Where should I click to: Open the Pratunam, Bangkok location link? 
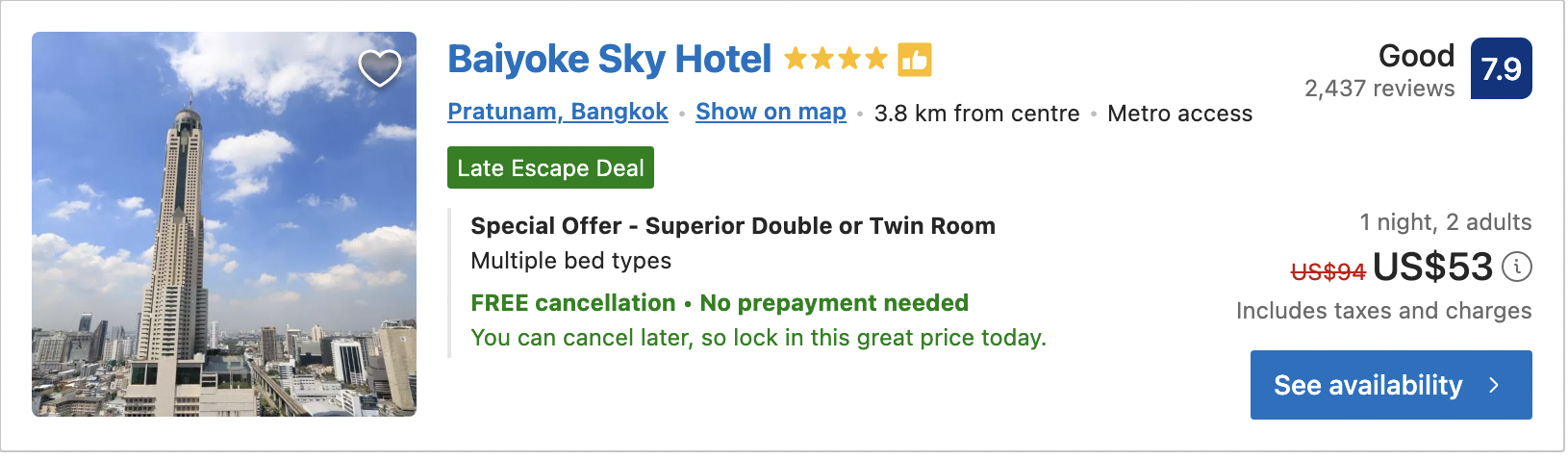(558, 113)
